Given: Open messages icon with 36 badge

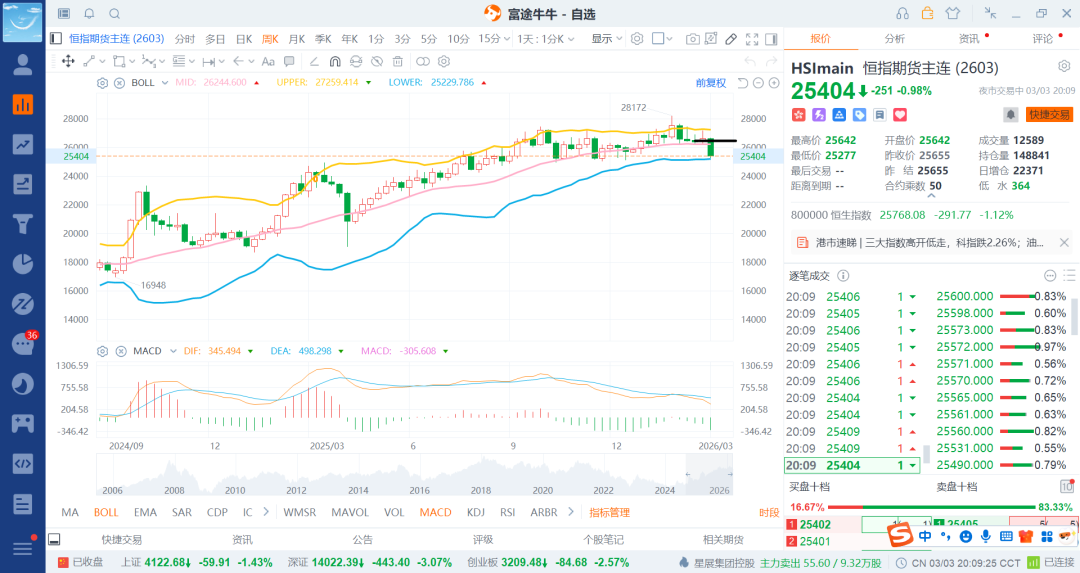Looking at the screenshot, I should click(x=24, y=342).
